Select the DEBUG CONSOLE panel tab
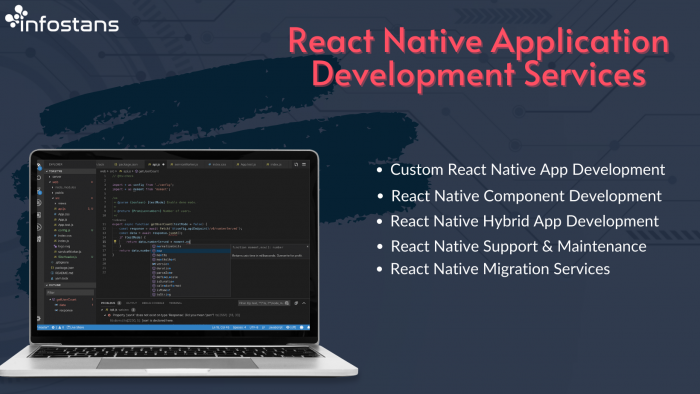 point(153,303)
